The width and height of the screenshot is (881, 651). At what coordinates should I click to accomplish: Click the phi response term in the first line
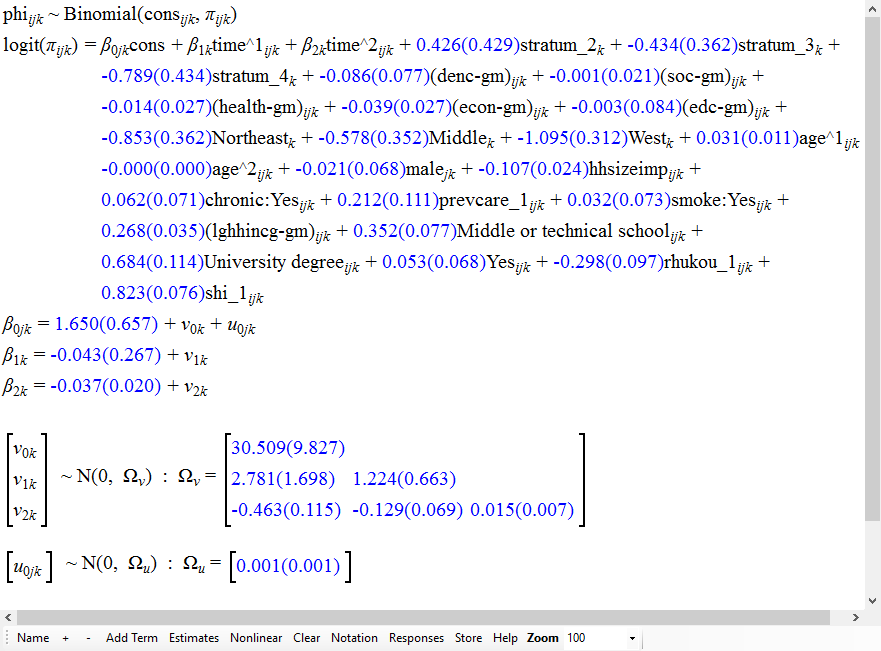[x=21, y=17]
